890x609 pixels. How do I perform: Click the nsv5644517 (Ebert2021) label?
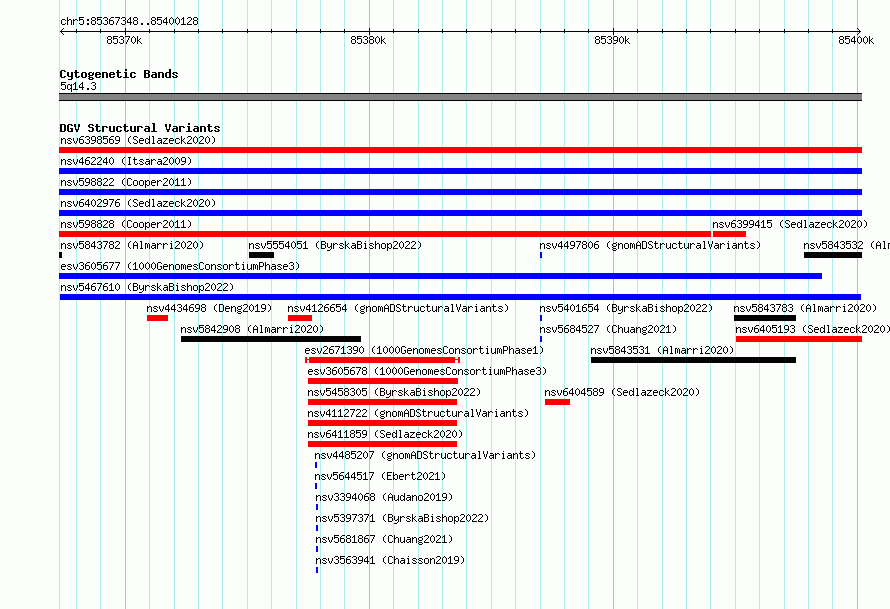pos(380,476)
